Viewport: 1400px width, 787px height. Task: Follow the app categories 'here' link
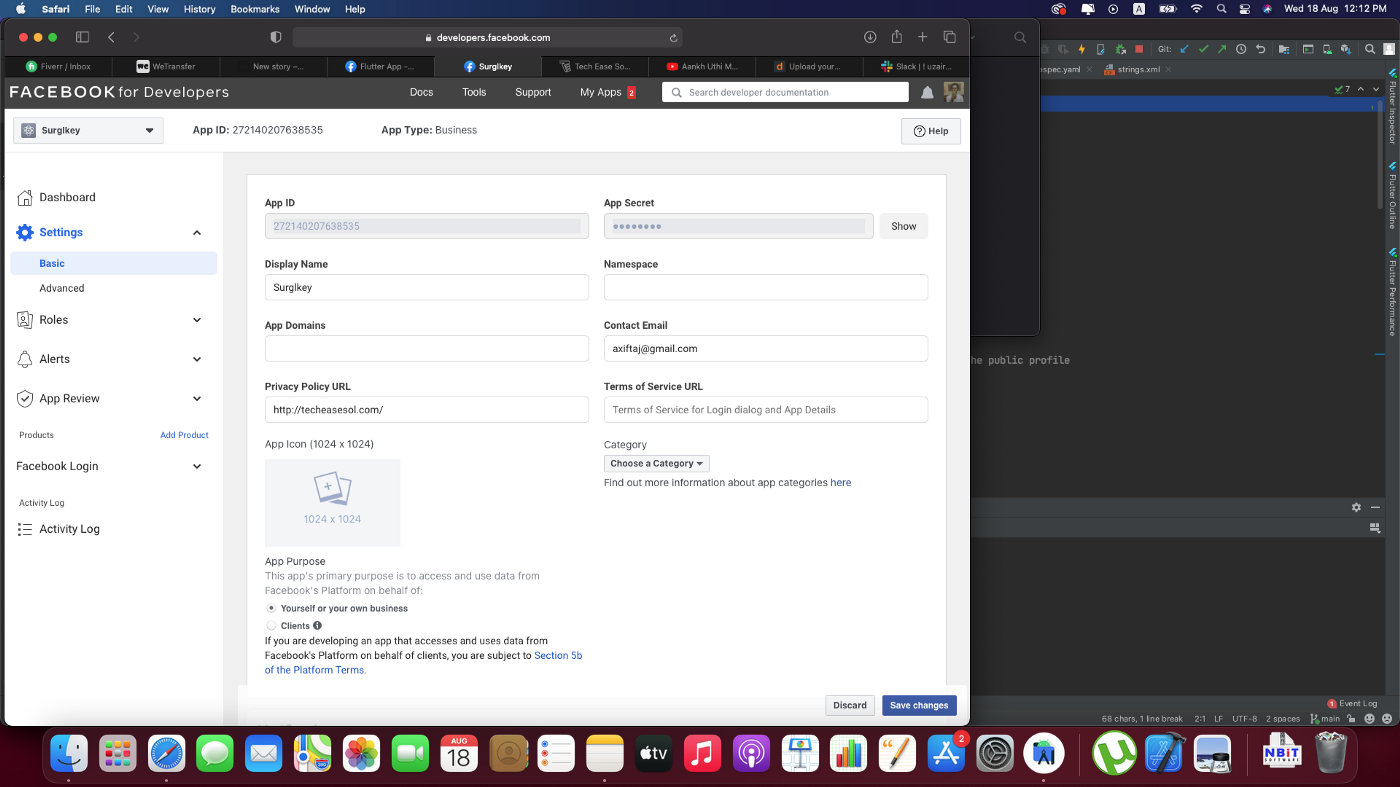(x=841, y=482)
